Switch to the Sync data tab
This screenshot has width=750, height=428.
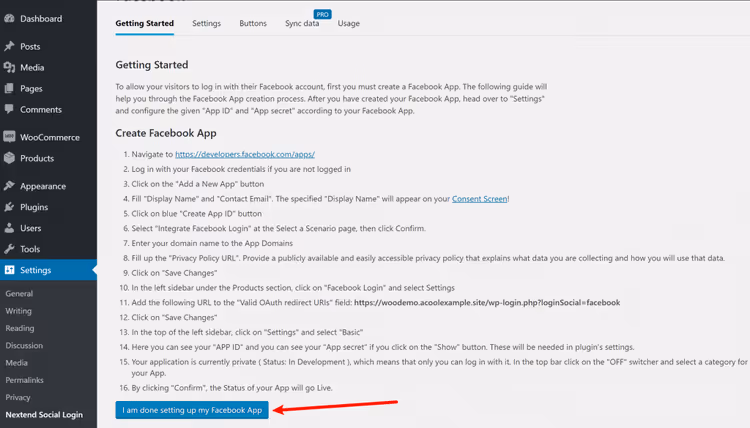coord(302,23)
